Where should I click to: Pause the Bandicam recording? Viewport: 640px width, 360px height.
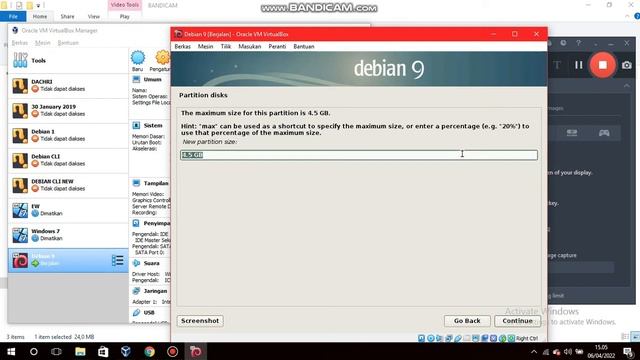pos(579,65)
